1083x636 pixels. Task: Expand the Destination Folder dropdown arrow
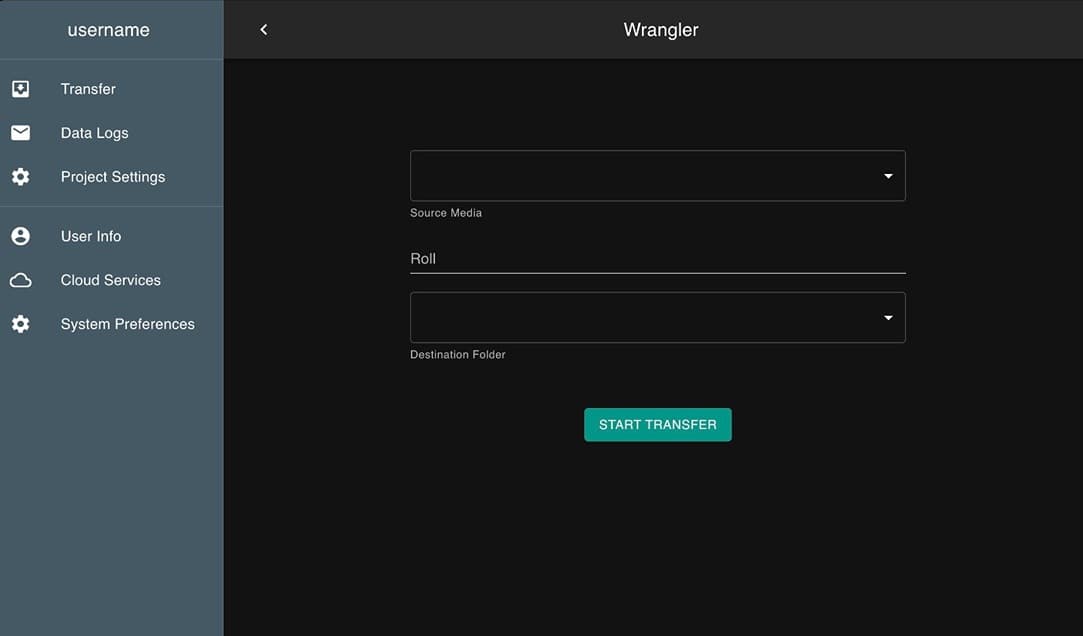coord(887,318)
